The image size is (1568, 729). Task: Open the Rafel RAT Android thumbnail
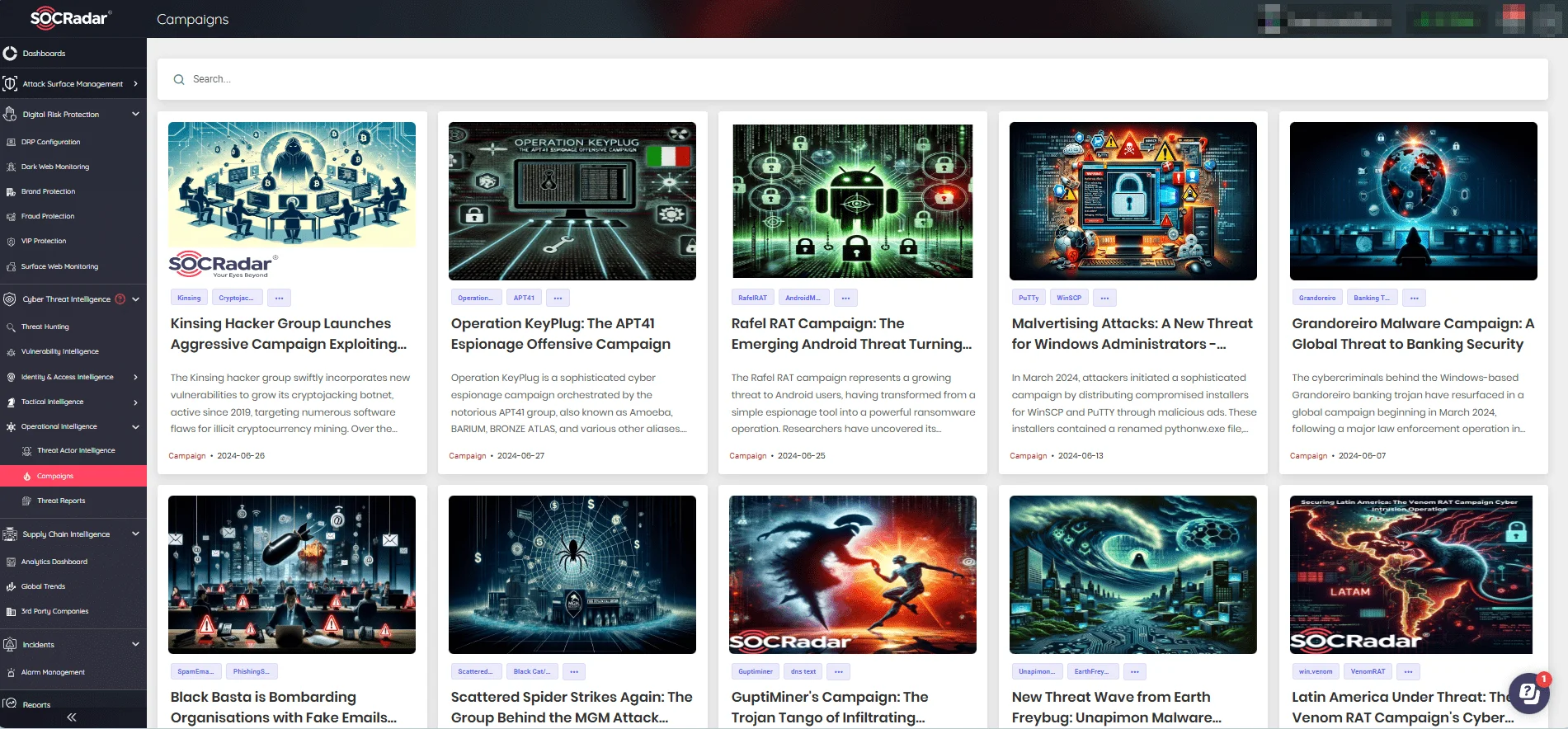coord(853,201)
